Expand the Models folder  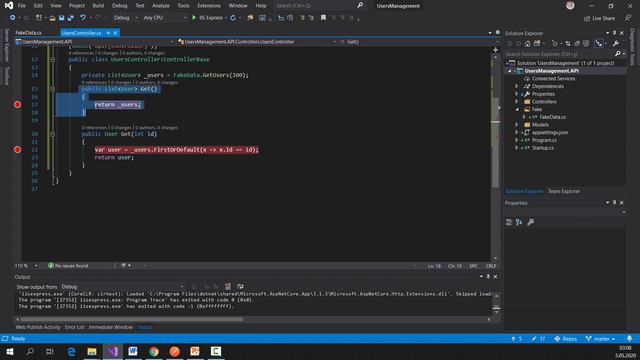click(x=517, y=124)
